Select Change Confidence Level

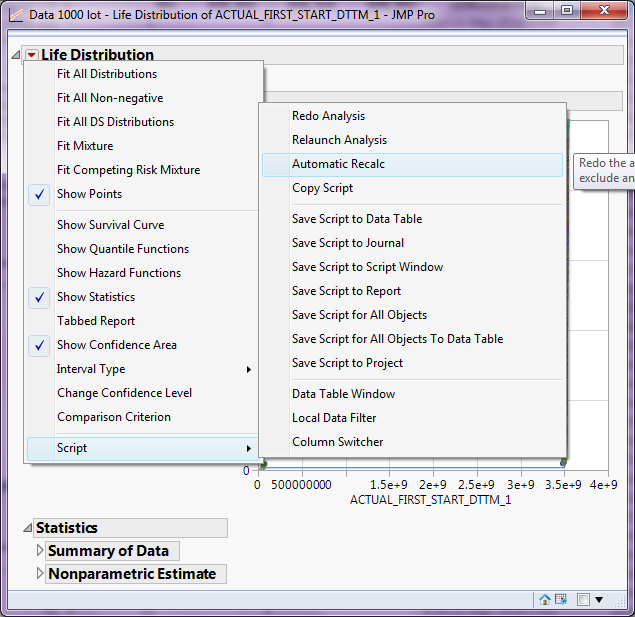[x=124, y=393]
